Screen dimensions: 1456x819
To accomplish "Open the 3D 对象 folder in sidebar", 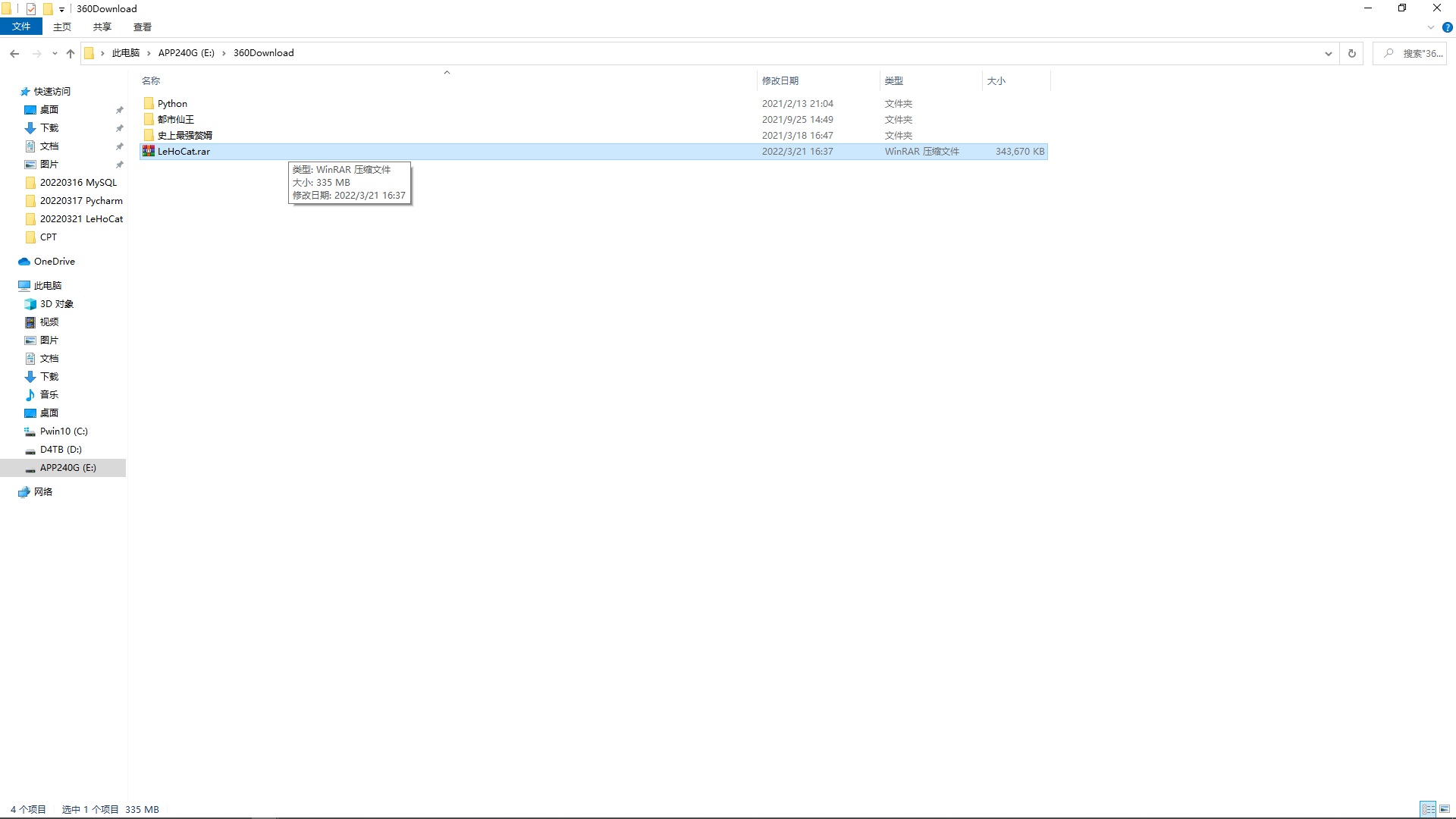I will click(56, 304).
